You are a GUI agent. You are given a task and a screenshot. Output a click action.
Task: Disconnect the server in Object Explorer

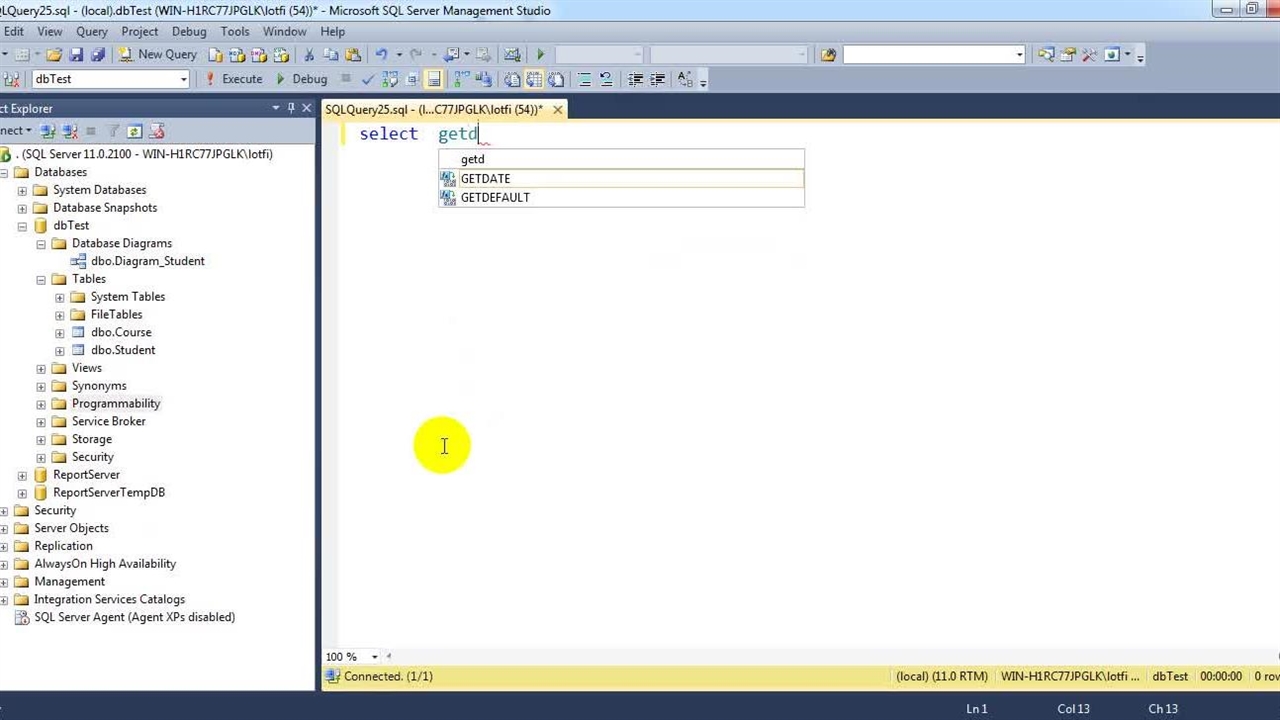tap(69, 131)
